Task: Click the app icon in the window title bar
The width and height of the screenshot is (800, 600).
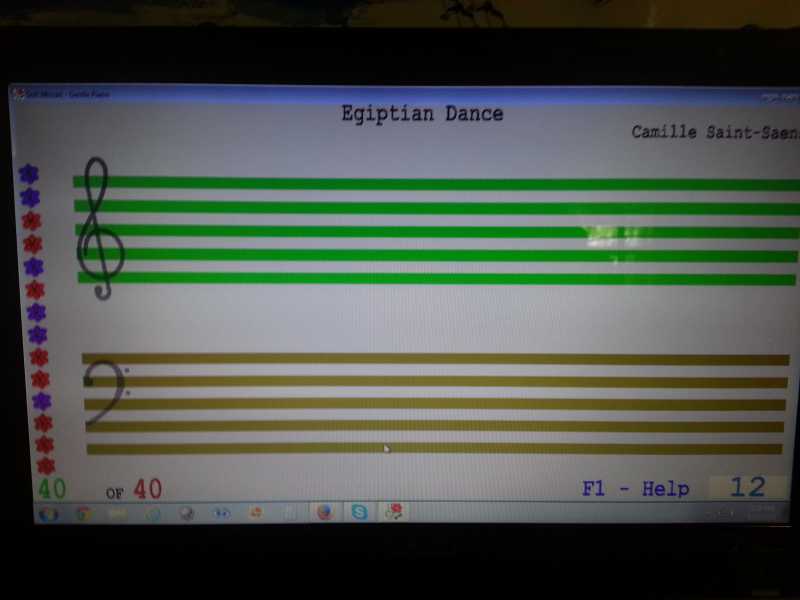Action: [x=19, y=93]
